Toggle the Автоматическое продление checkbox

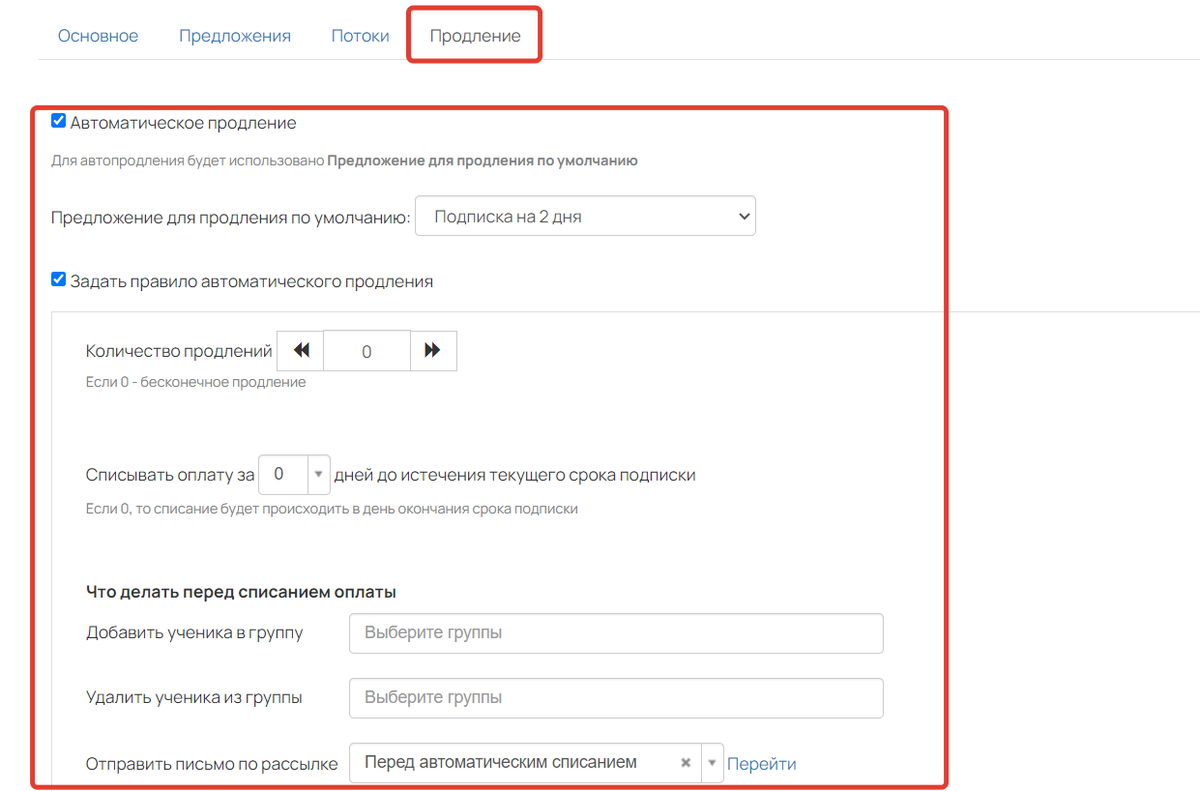pos(59,122)
